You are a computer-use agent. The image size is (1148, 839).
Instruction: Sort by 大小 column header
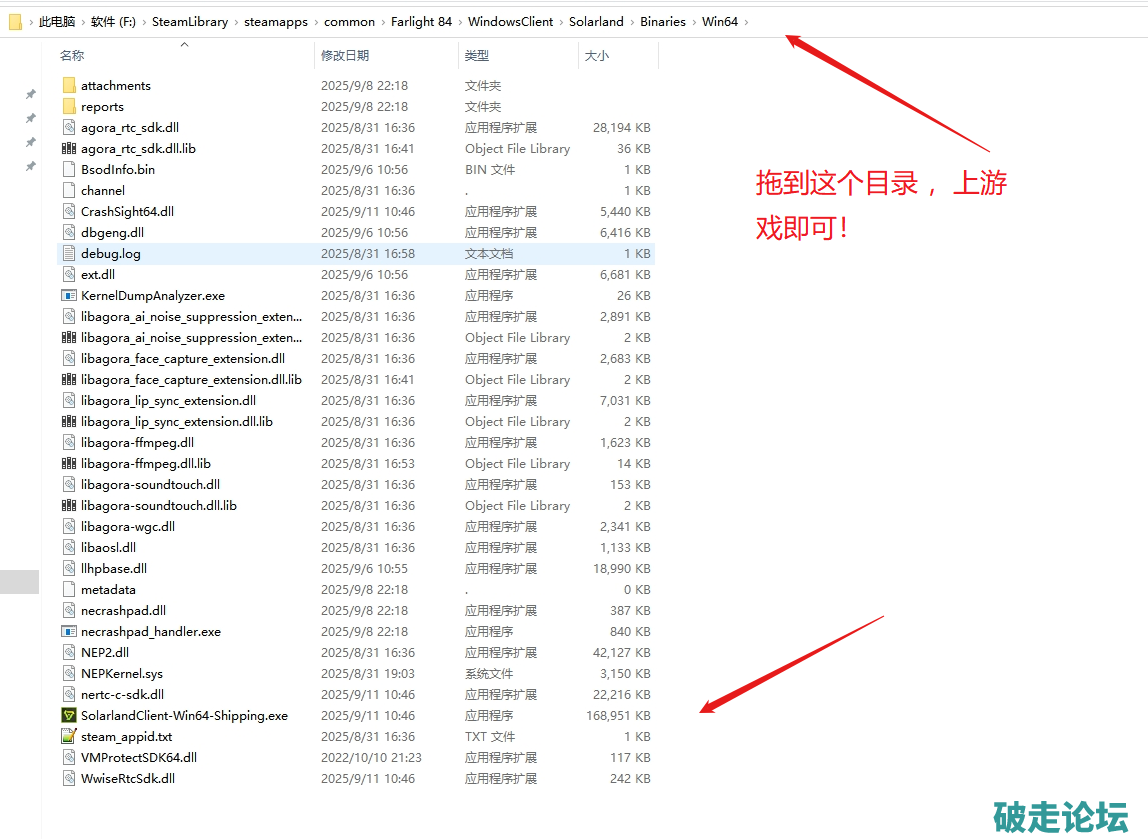coord(597,56)
